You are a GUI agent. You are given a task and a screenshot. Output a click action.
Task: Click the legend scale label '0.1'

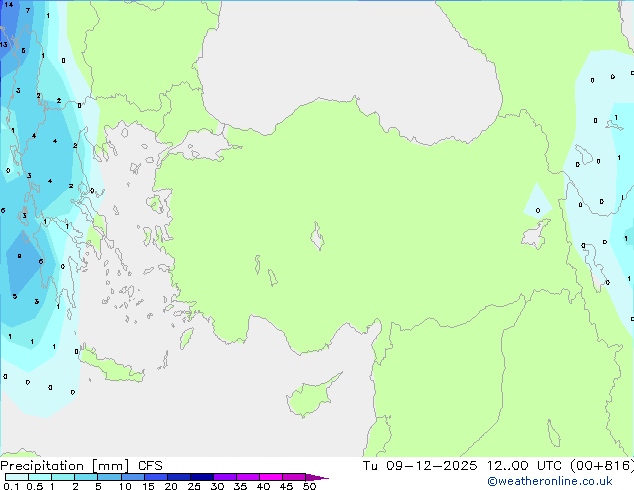11,486
